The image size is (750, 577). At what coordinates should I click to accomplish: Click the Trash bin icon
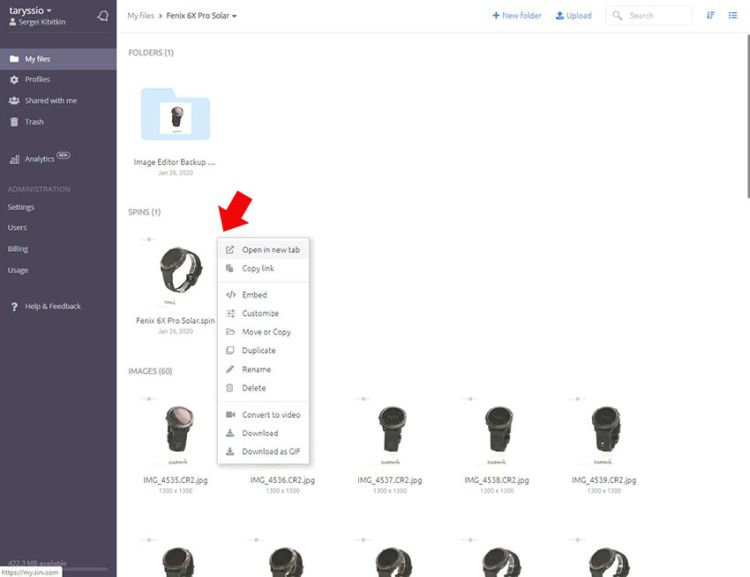(x=14, y=122)
